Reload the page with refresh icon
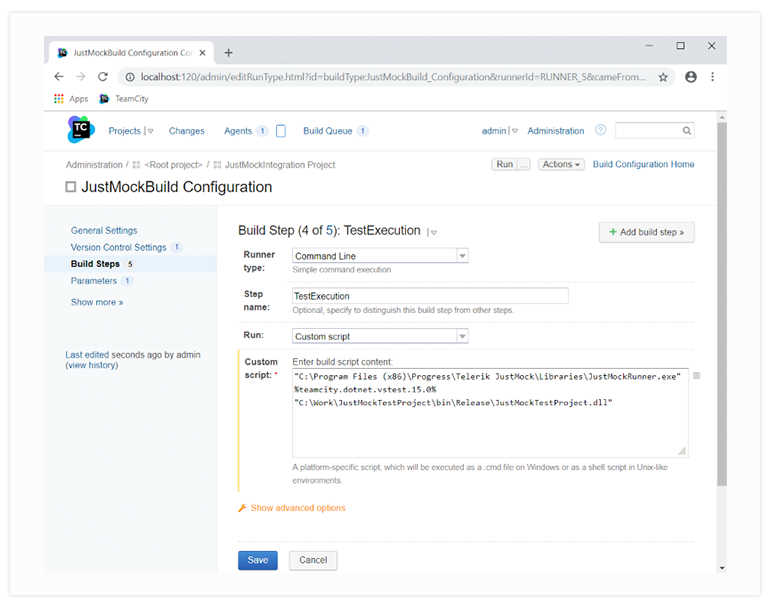Screen dimensions: 770x609 103,77
